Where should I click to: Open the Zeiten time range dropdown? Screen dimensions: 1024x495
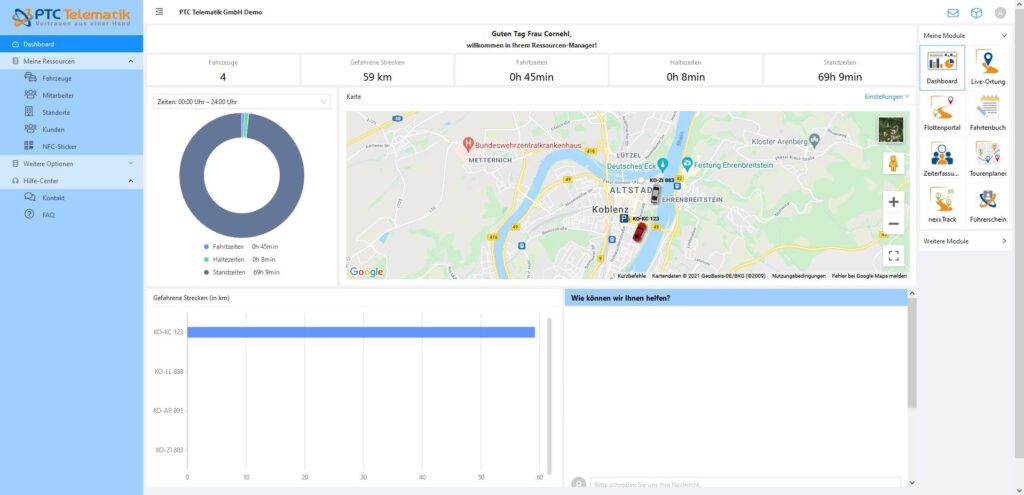coord(241,101)
